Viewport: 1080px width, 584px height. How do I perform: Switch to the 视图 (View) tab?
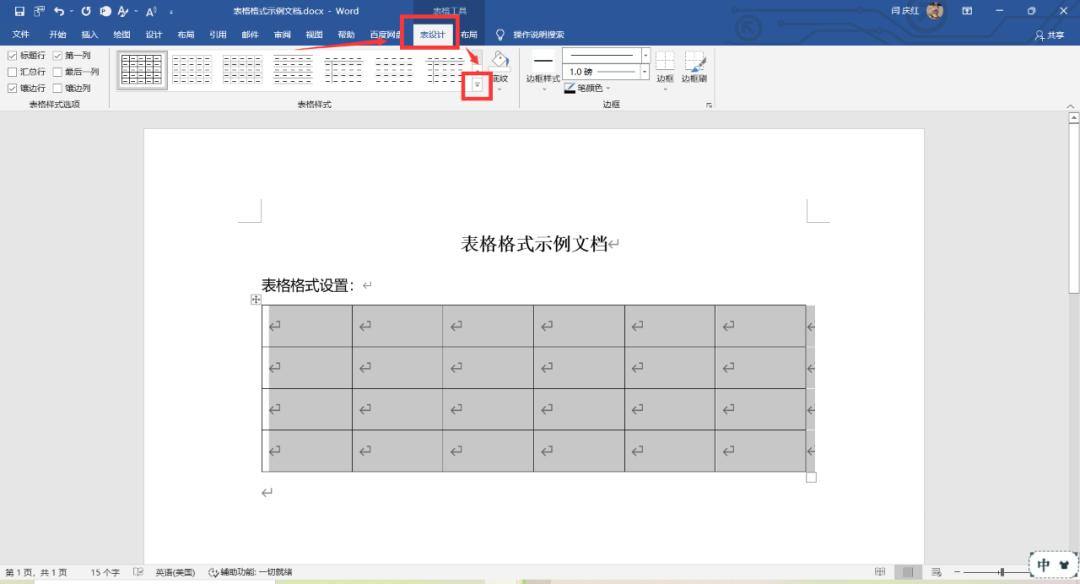314,34
